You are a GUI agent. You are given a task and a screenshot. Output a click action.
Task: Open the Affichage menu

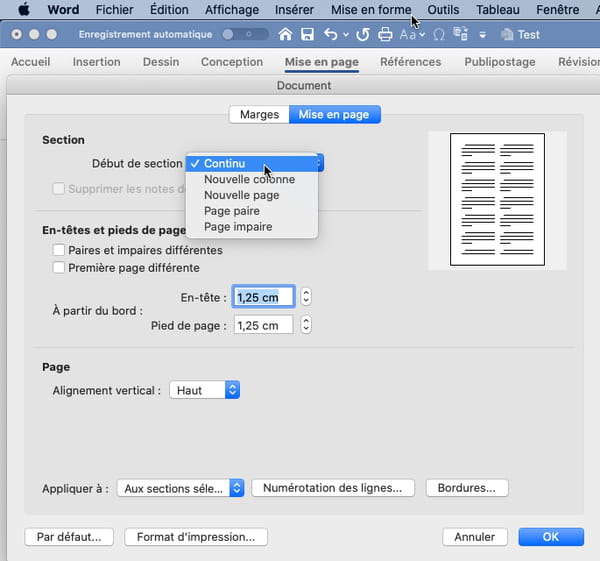232,10
